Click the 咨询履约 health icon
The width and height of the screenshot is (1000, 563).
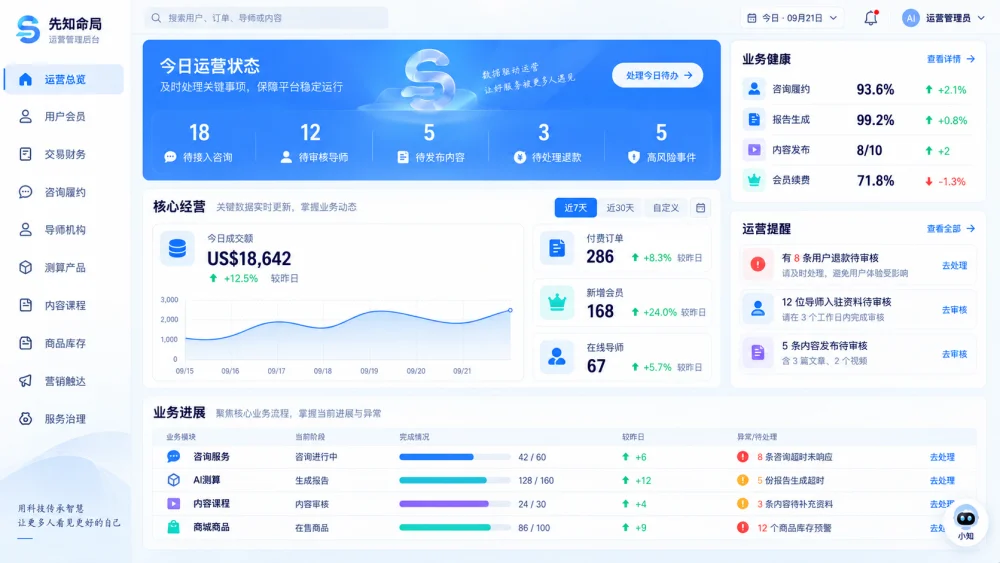point(754,89)
